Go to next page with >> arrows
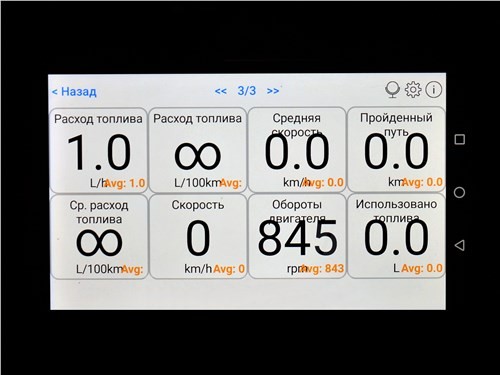 point(273,91)
